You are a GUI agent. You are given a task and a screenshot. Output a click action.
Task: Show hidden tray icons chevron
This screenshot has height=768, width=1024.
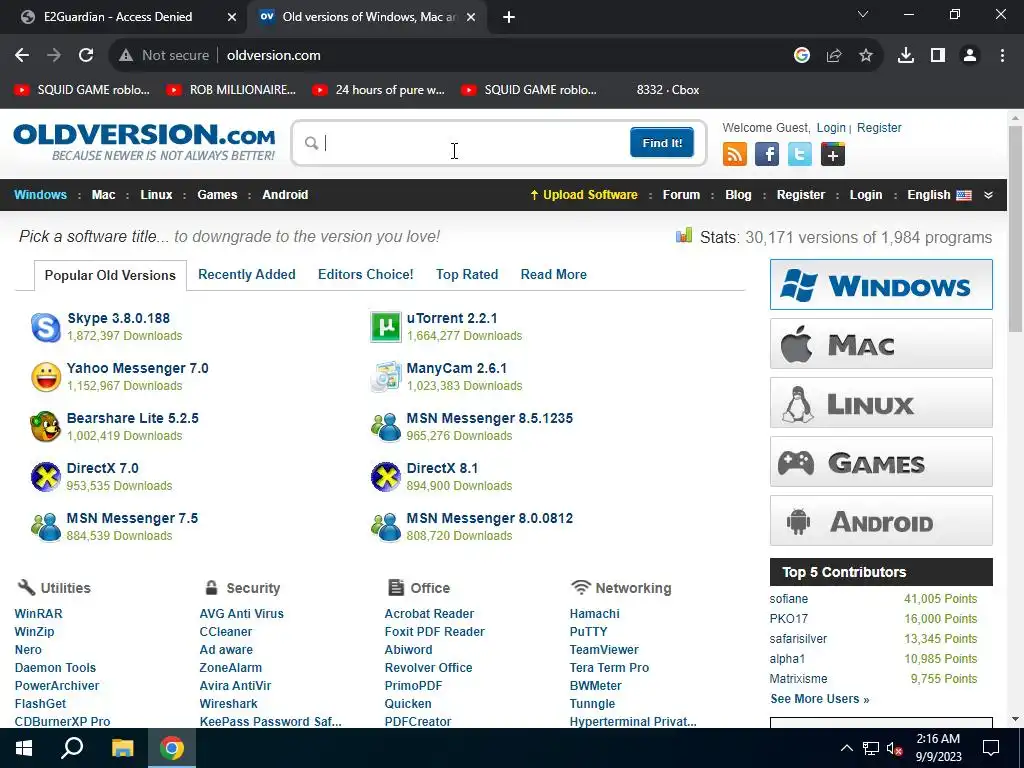846,748
